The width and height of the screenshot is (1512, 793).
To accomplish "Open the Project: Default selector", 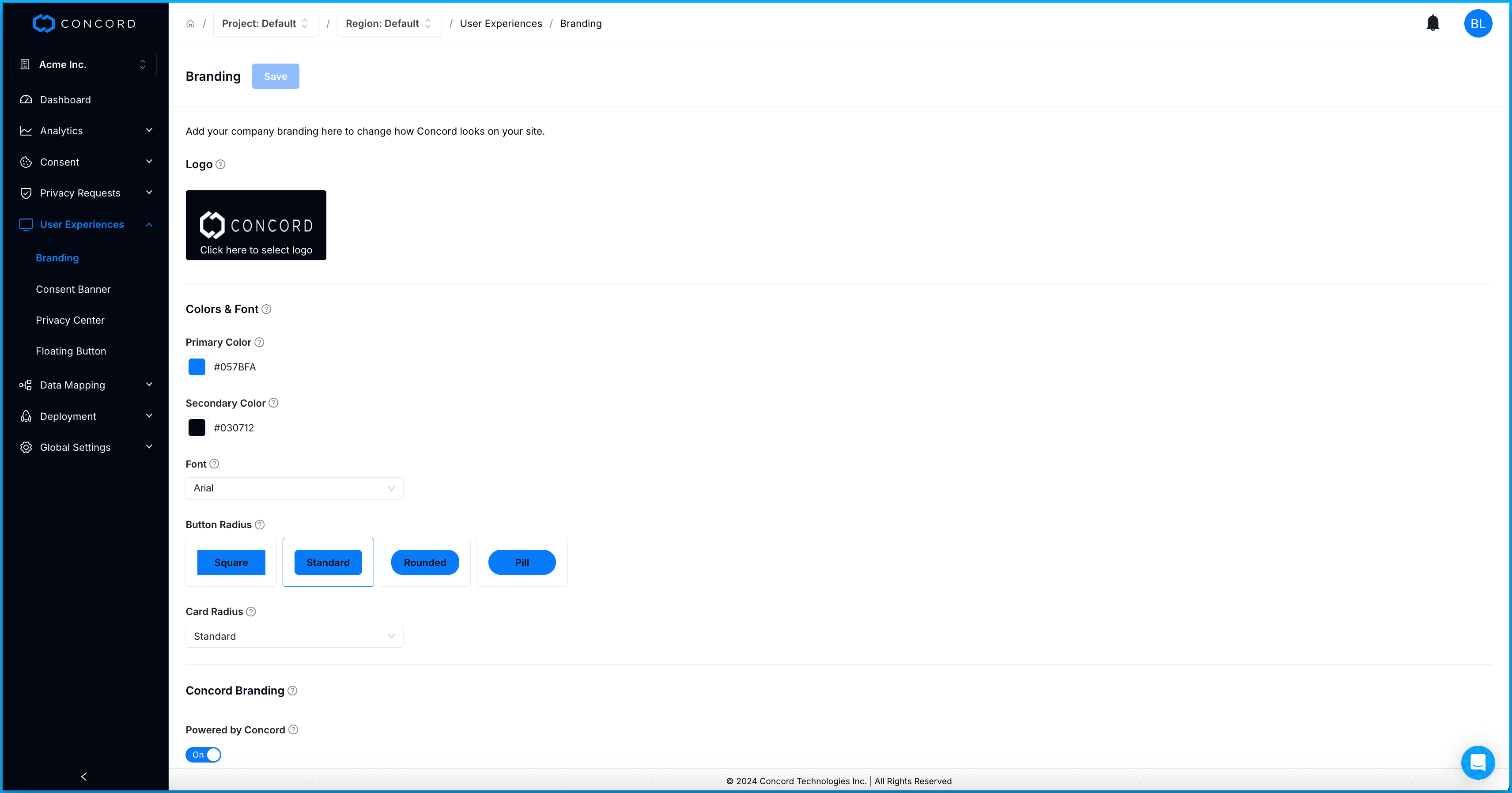I will point(265,23).
